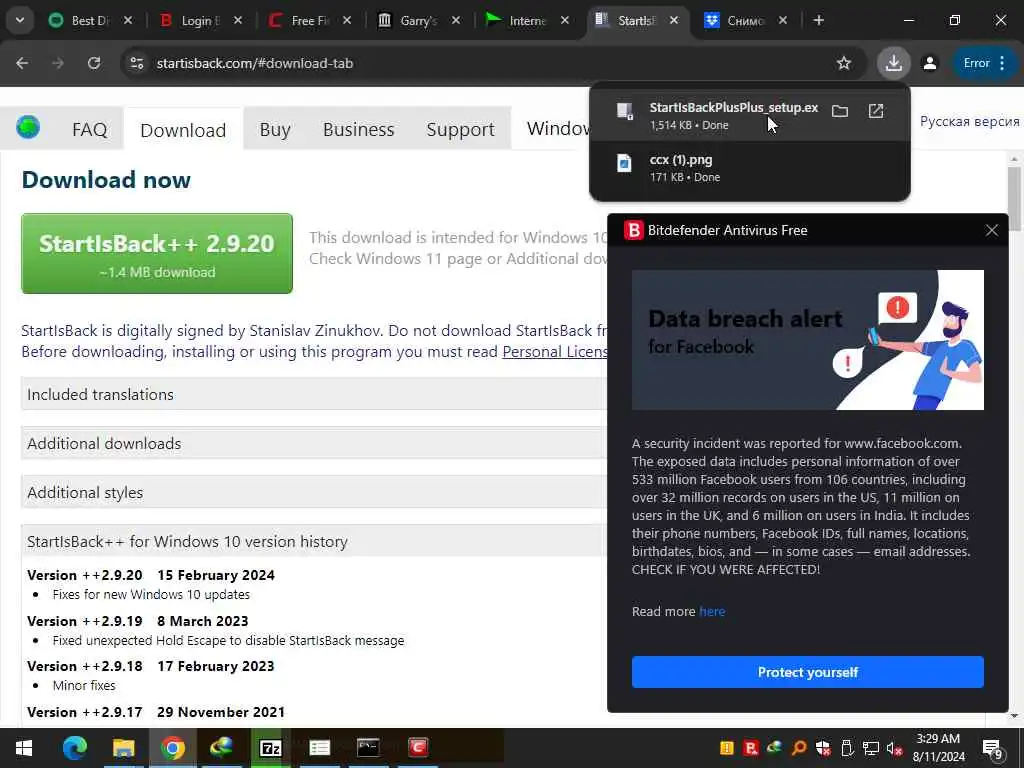The width and height of the screenshot is (1024, 768).
Task: Reload the StartIsBack page
Action: (x=94, y=63)
